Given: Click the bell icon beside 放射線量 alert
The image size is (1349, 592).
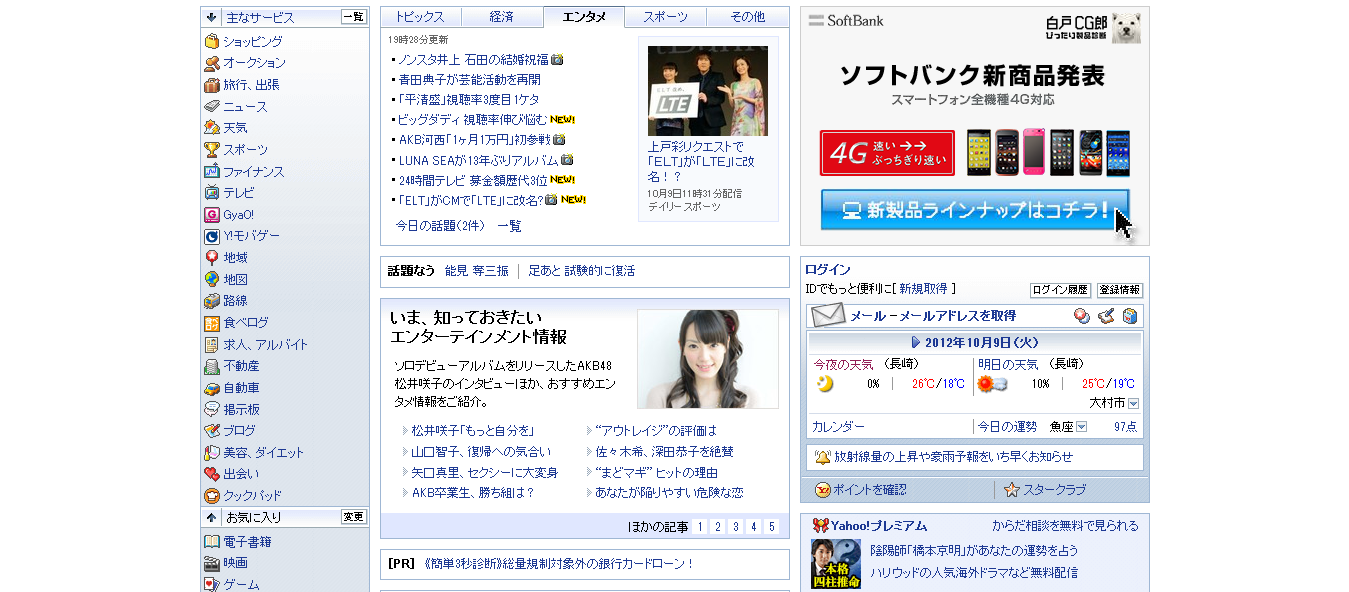Looking at the screenshot, I should pos(822,457).
